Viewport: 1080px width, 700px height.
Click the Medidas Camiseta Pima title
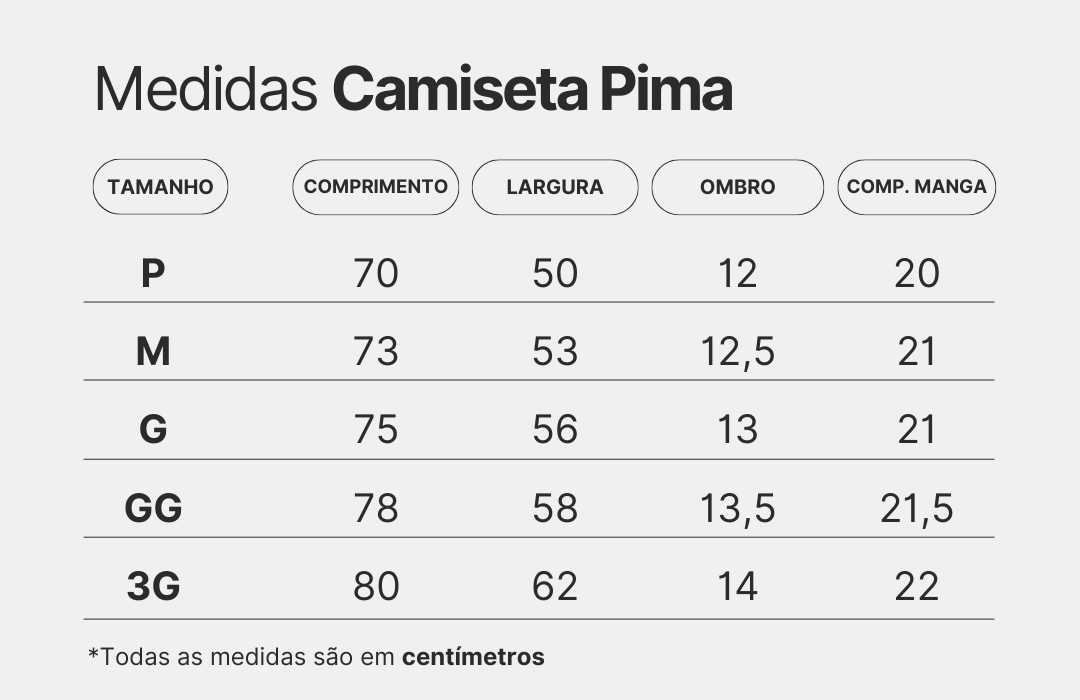[413, 91]
